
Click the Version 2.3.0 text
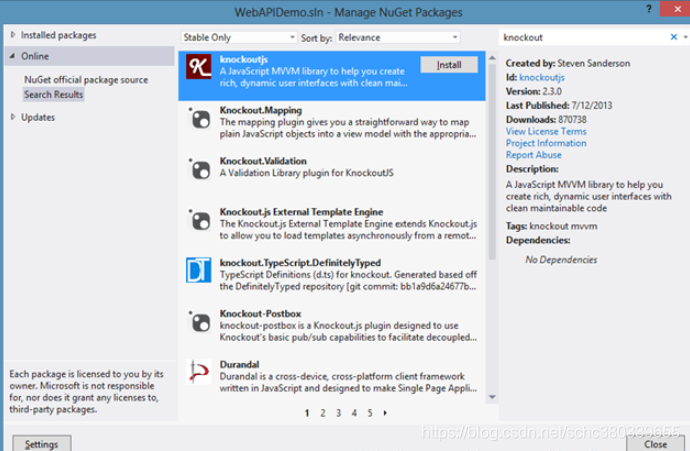click(534, 92)
